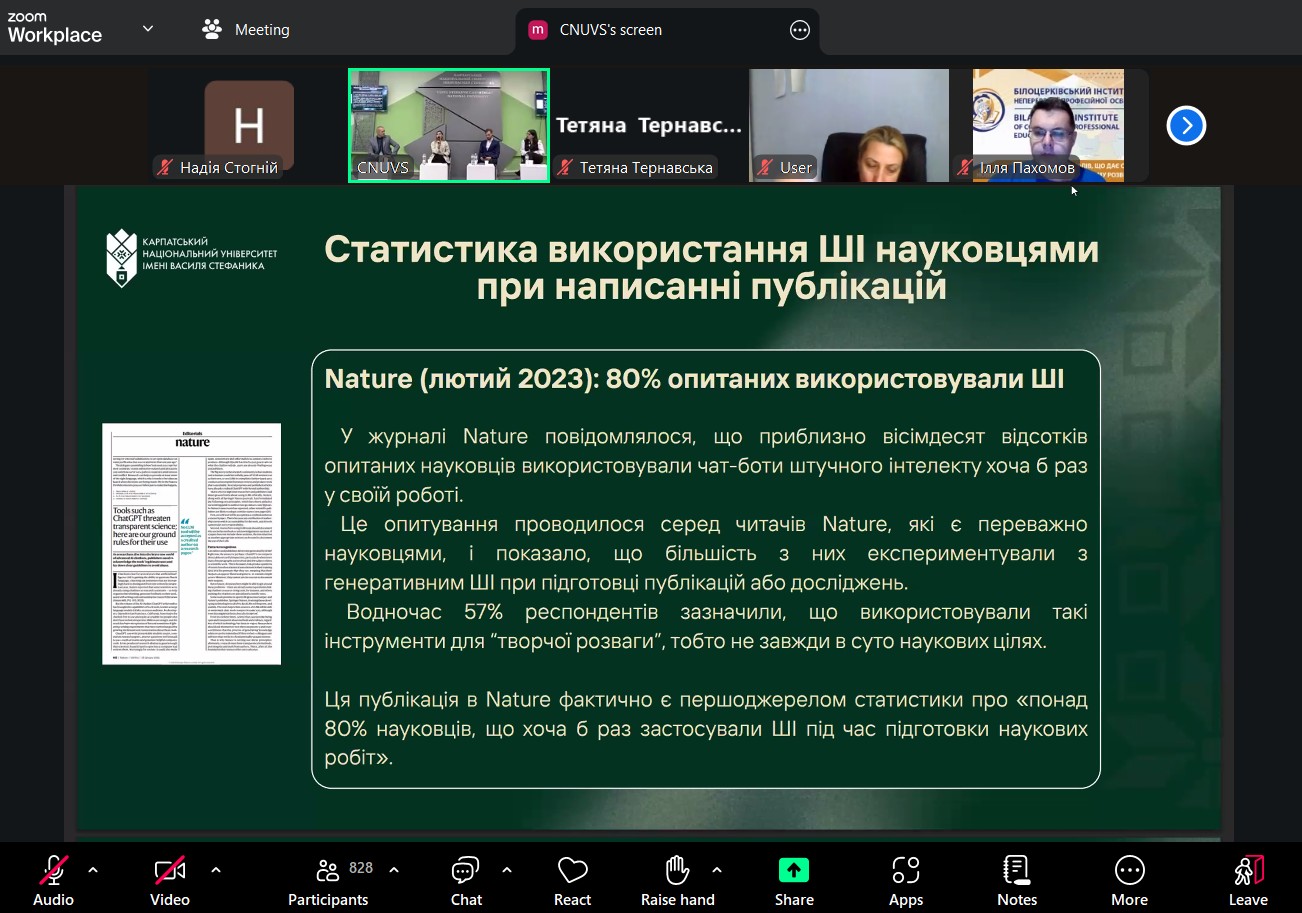Toggle the muted mic on Тетяна Тернавська's tile
The image size is (1302, 913).
click(565, 168)
